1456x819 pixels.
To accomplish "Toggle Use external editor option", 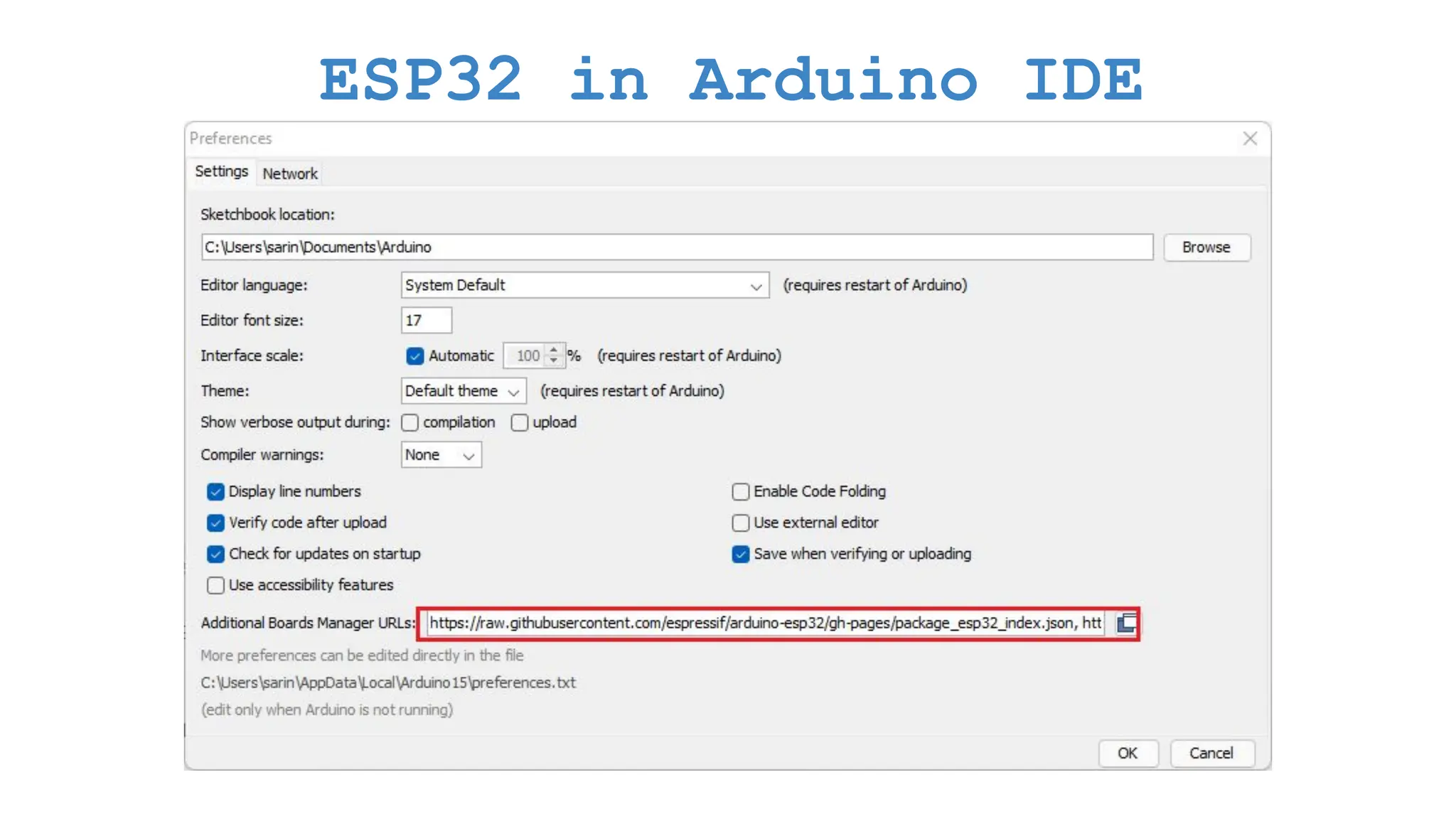I will (740, 523).
